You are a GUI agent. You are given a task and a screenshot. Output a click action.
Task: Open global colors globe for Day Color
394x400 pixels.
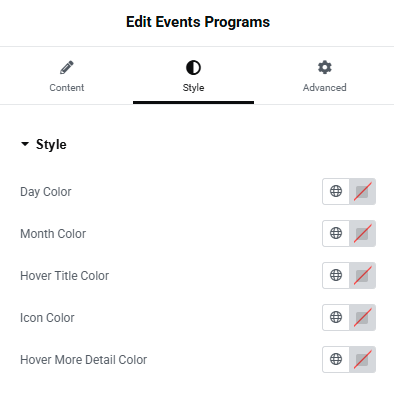[x=336, y=191]
